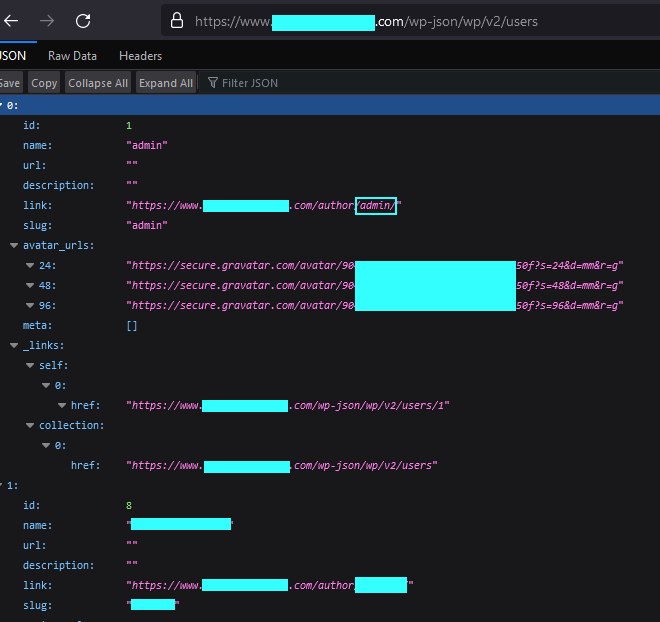Screen dimensions: 660x622
Task: Expand all JSON nodes
Action: [166, 83]
